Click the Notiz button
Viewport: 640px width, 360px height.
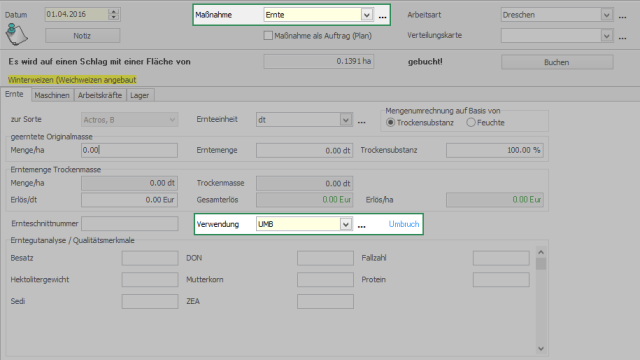(82, 36)
